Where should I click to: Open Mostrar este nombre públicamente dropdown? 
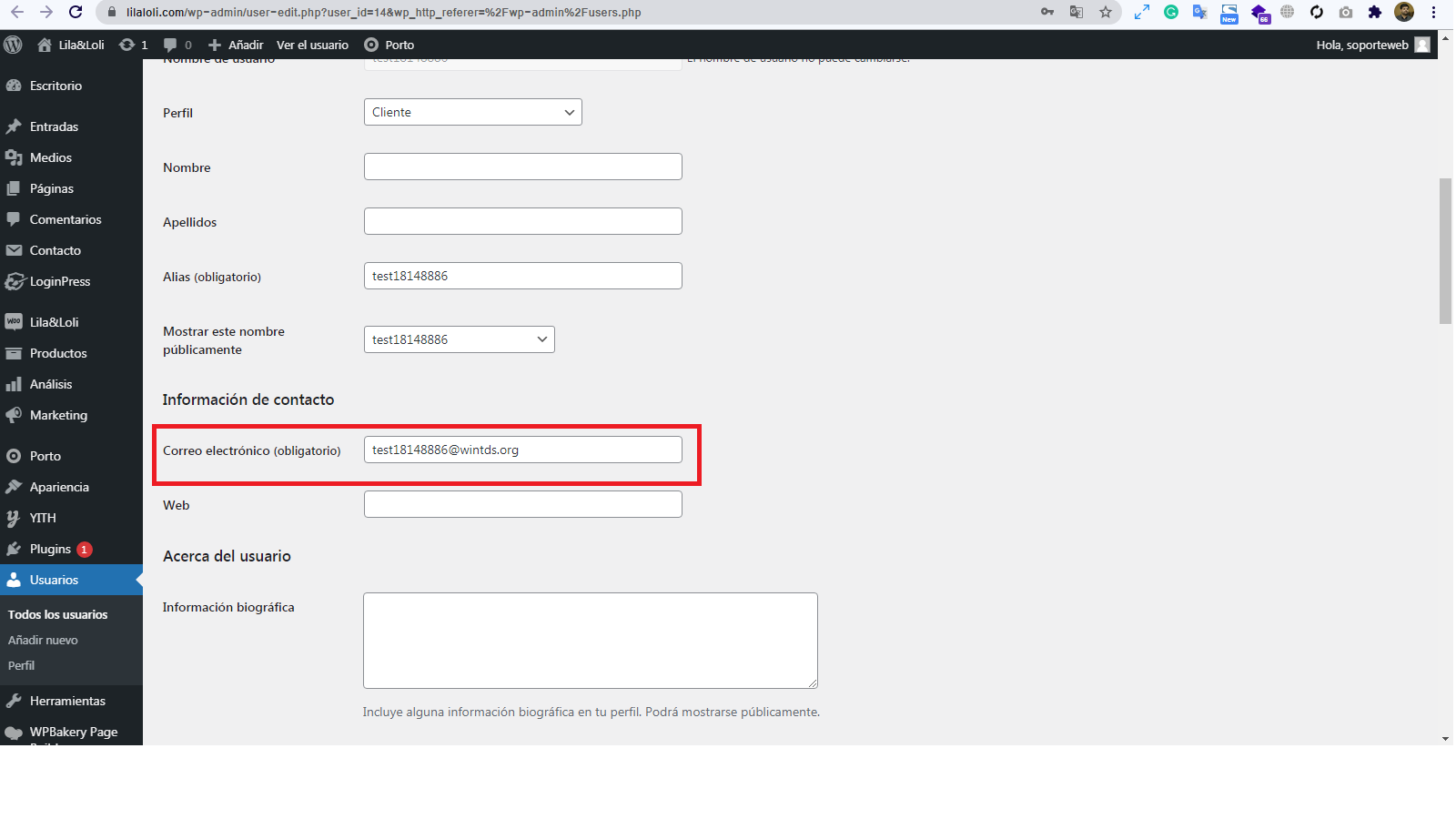coord(459,339)
